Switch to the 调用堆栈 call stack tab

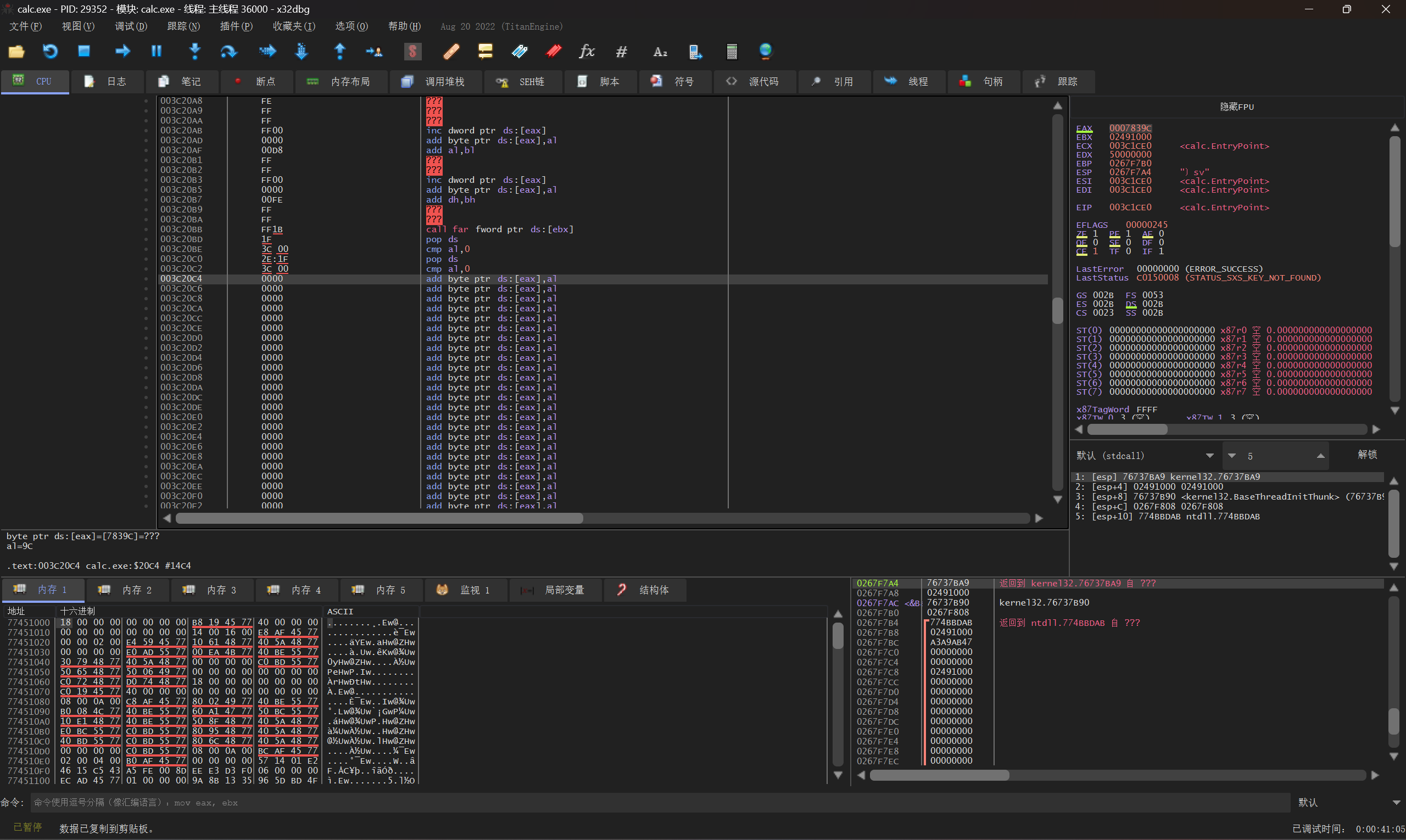[x=436, y=81]
